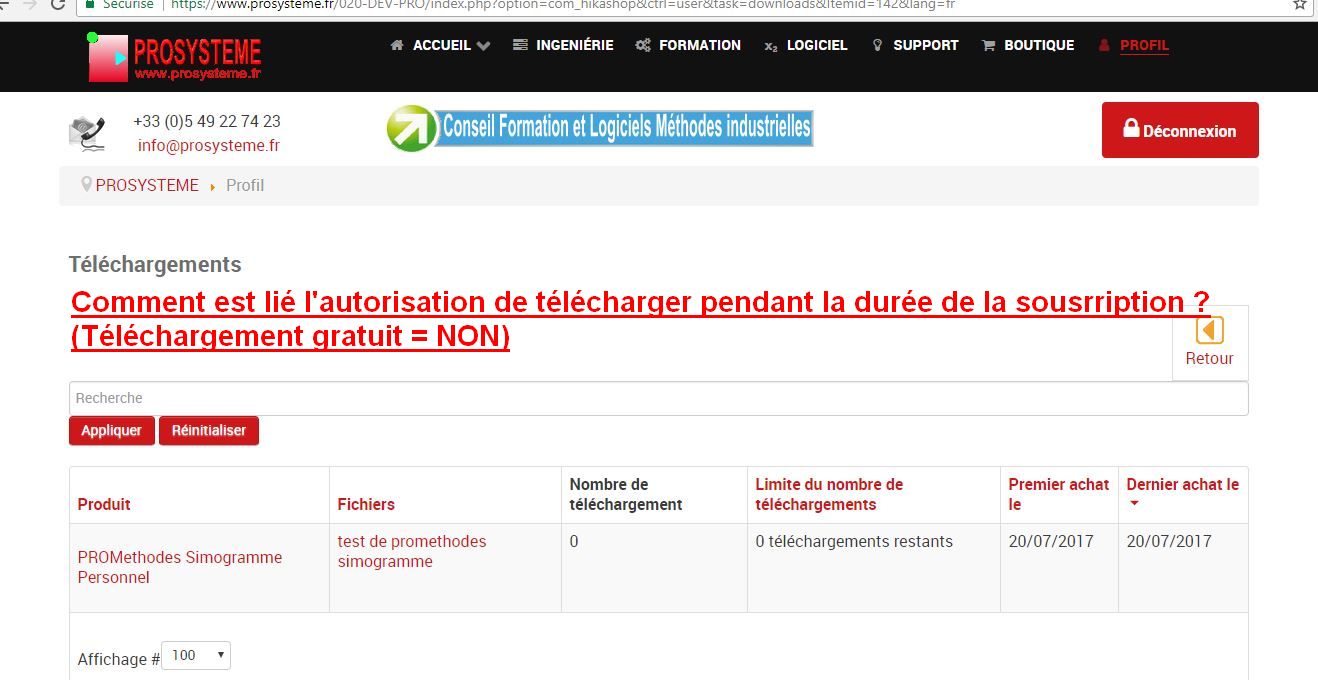
Task: Click the info@prosysteme.fr email link
Action: 208,145
